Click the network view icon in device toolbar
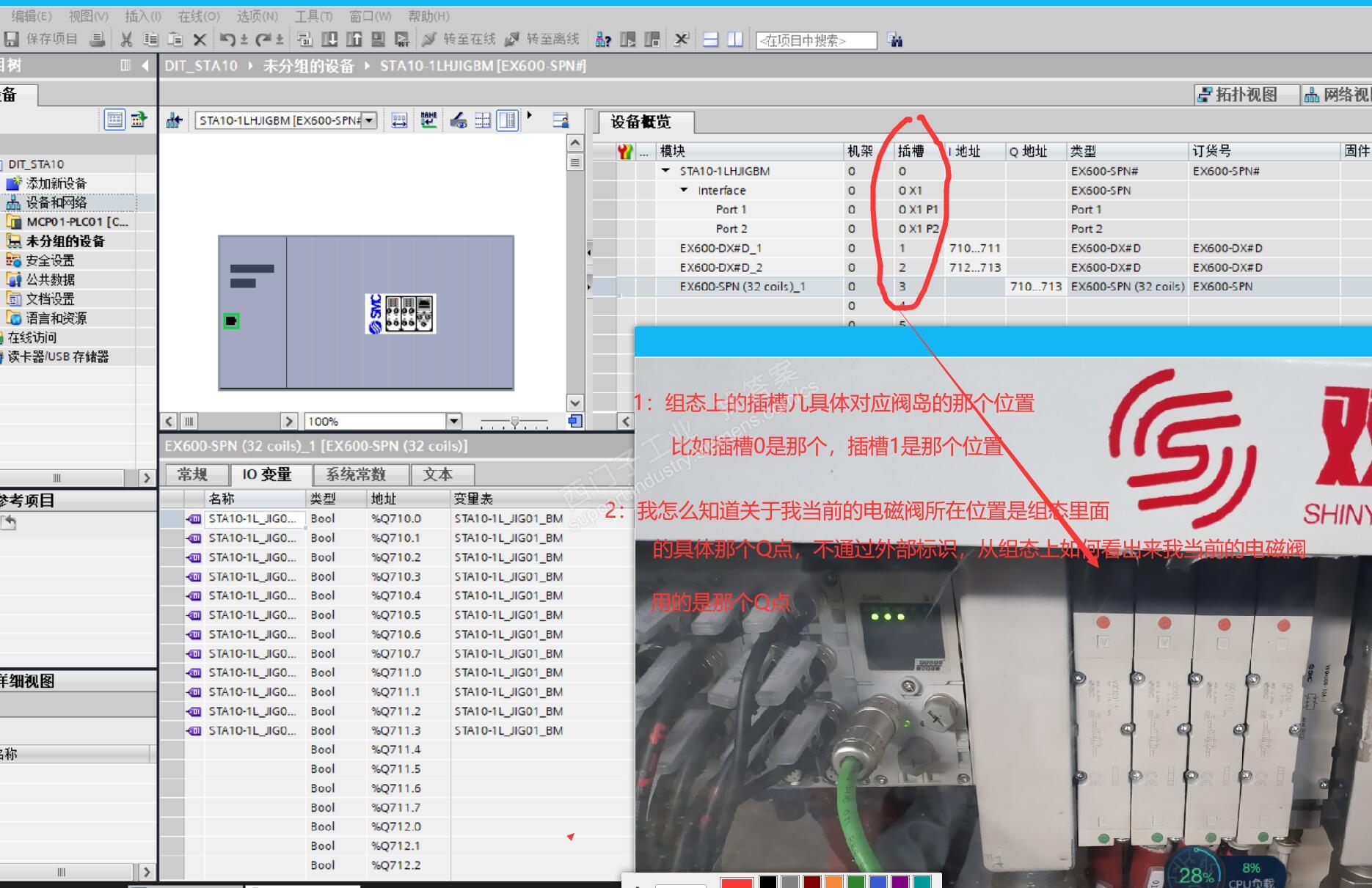This screenshot has height=888, width=1372. click(x=174, y=120)
